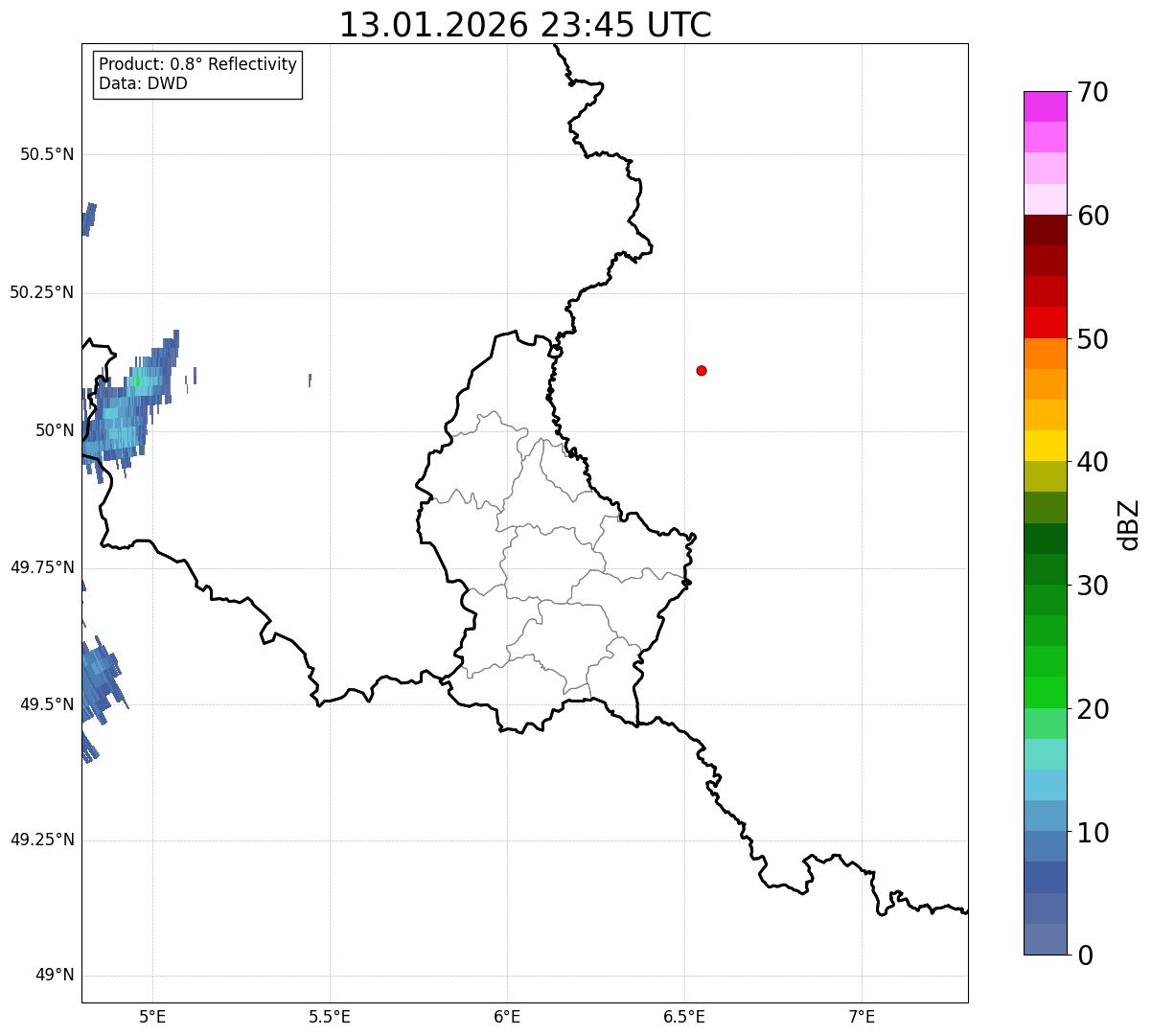This screenshot has width=1152, height=1036.
Task: Click the 'dBZ' colorbar axis label
Action: 1129,524
